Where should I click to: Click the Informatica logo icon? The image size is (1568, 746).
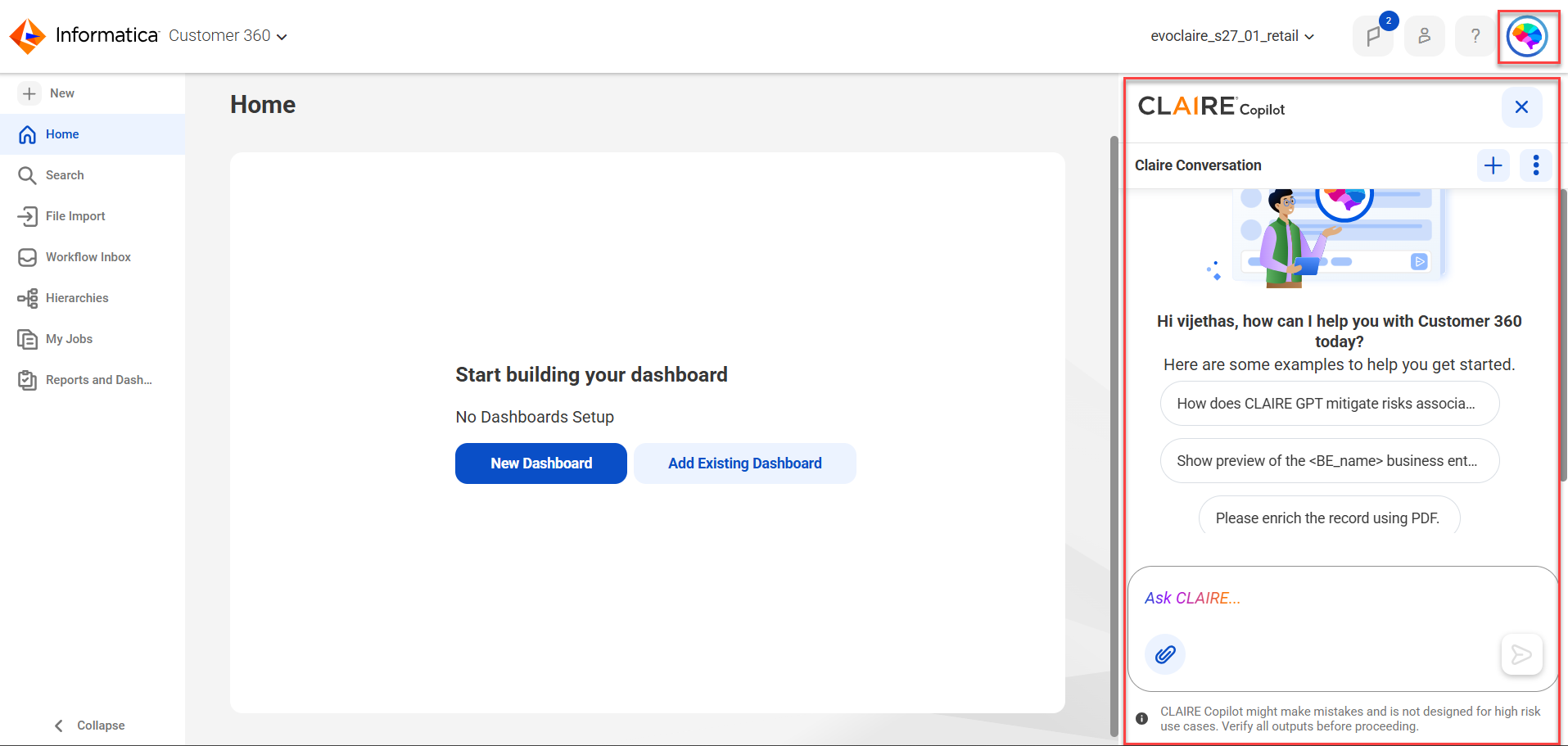pyautogui.click(x=27, y=36)
